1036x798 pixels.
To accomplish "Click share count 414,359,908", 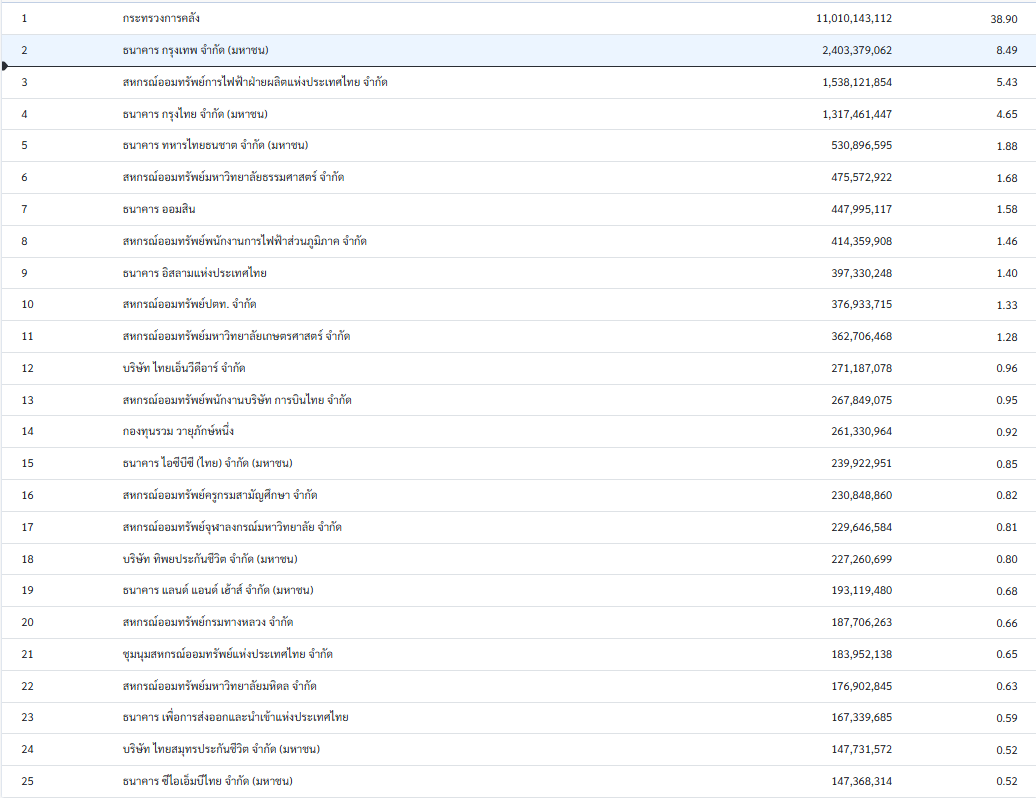I will (x=862, y=241).
